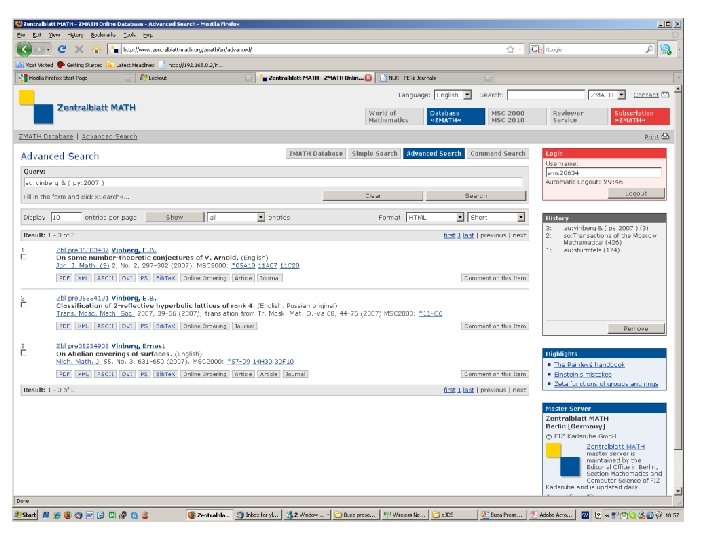This screenshot has height=540, width=720.
Task: Open the back-history dropdown arrow
Action: (48, 50)
